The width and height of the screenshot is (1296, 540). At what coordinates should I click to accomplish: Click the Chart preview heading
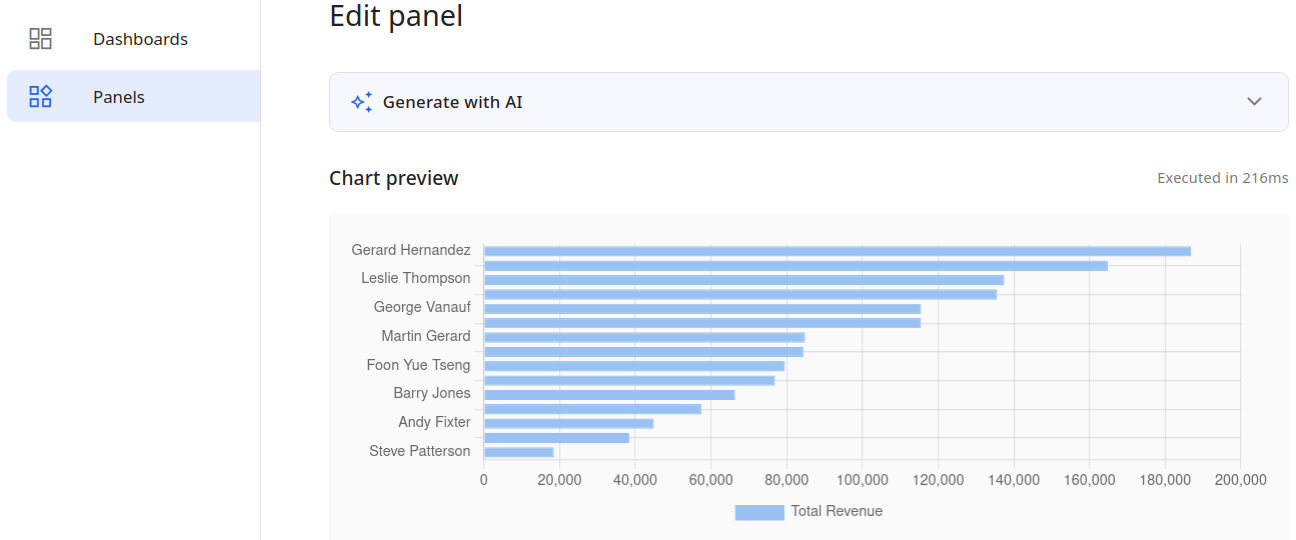click(393, 178)
